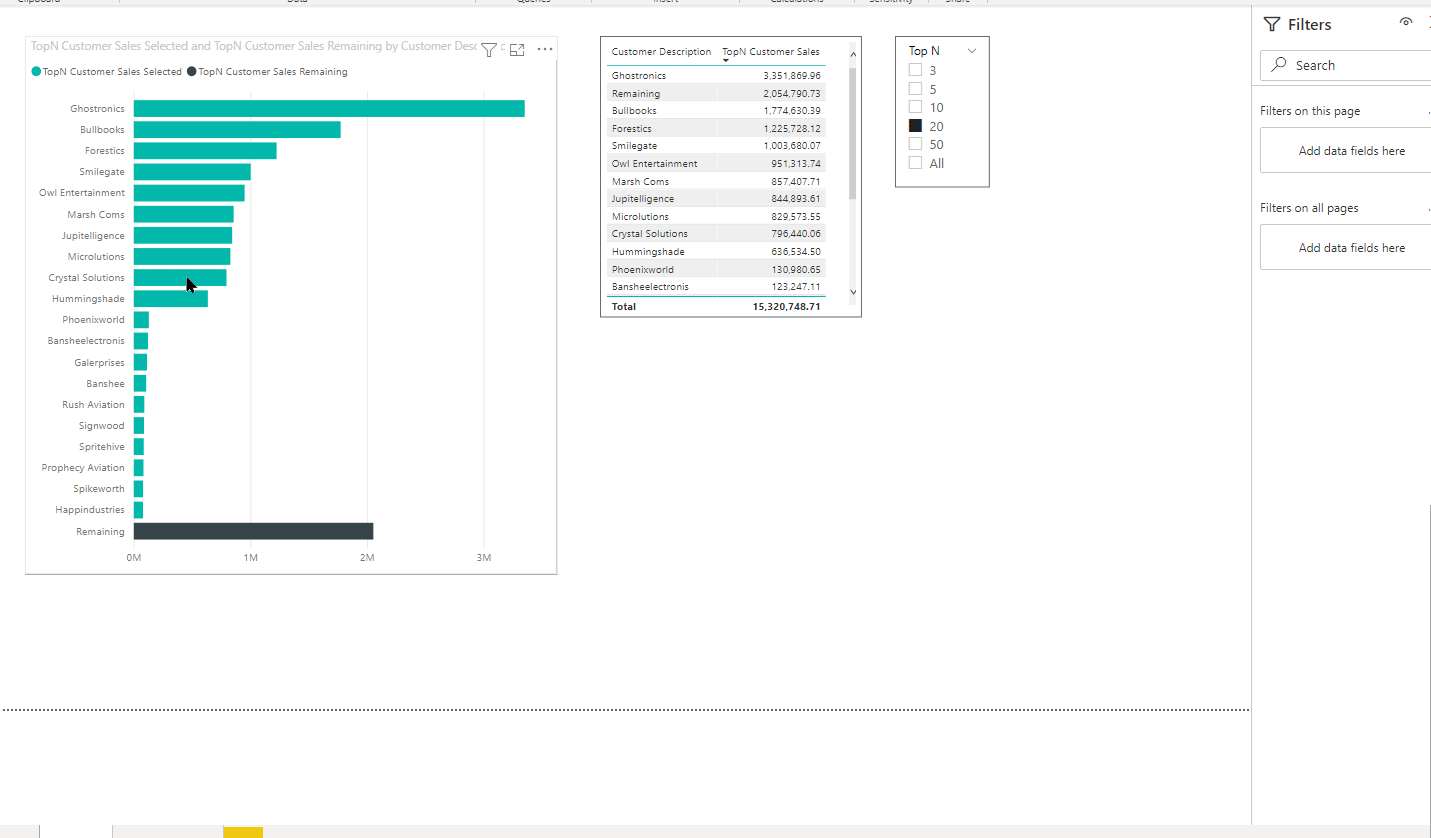The height and width of the screenshot is (838, 1431).
Task: Click the TopN Customer Sales column header
Action: 771,52
